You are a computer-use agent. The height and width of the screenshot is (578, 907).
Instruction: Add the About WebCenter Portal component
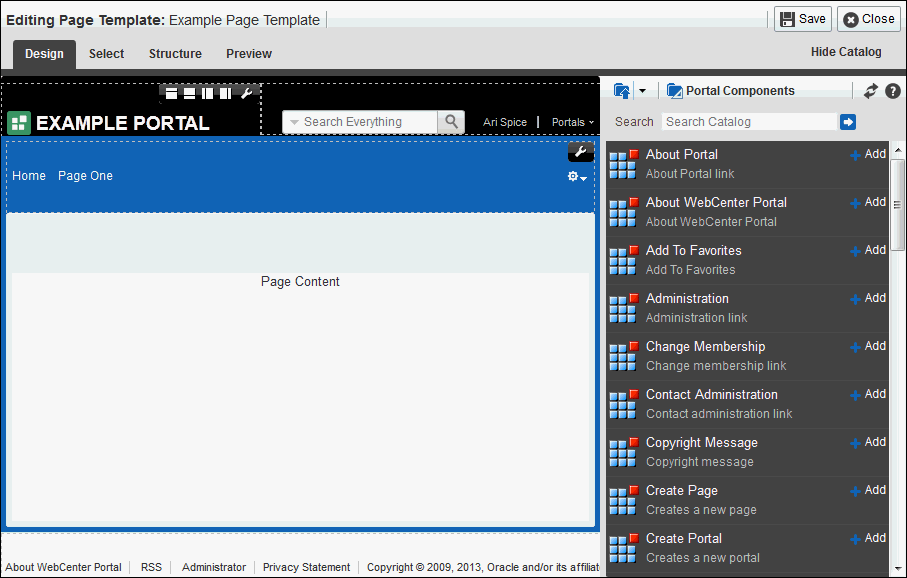868,203
